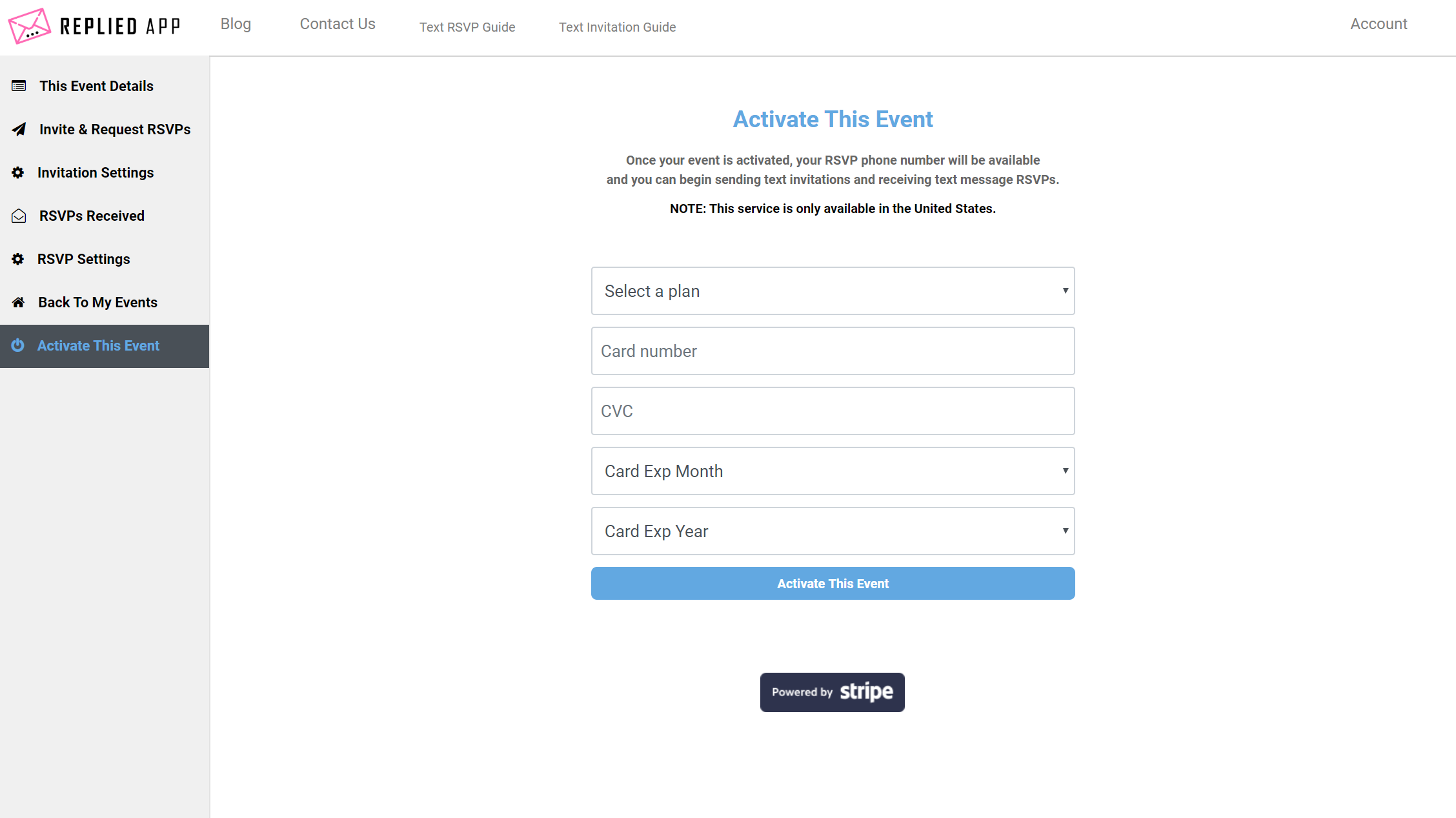
Task: Click the Invitation Settings gear icon
Action: click(x=18, y=172)
